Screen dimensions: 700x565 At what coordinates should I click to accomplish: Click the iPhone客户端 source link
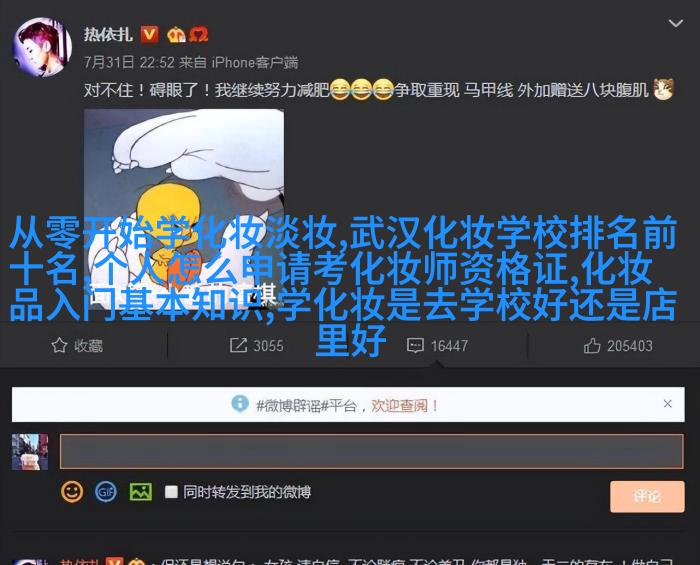click(255, 62)
